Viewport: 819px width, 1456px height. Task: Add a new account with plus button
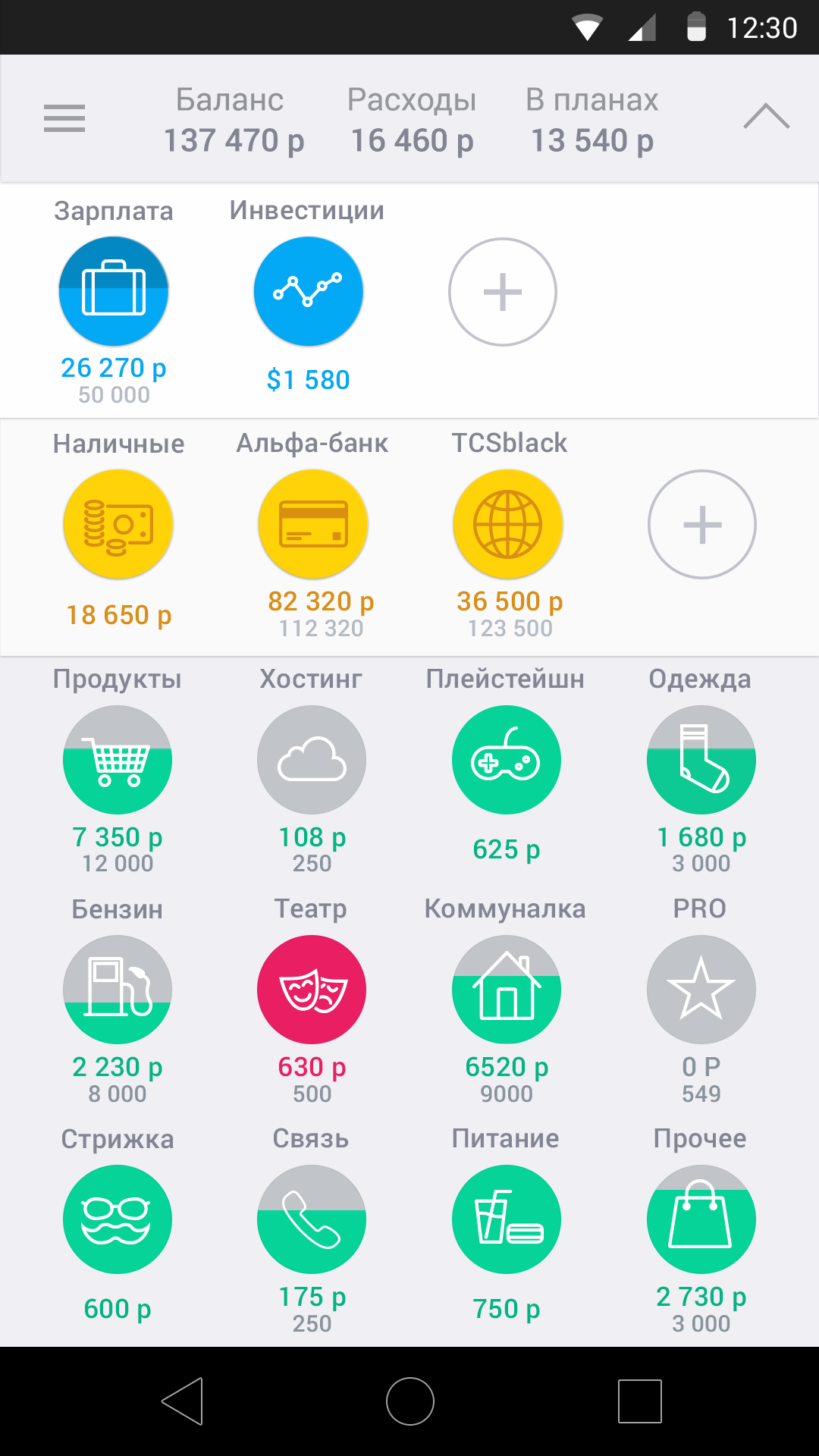pos(702,525)
